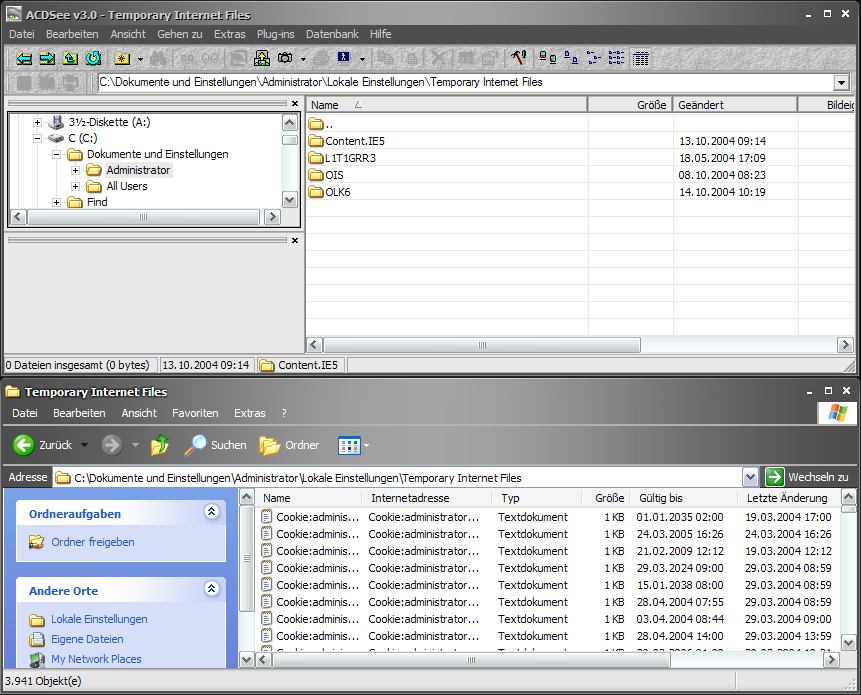
Task: Refresh the ACDSee file list
Action: tap(93, 58)
